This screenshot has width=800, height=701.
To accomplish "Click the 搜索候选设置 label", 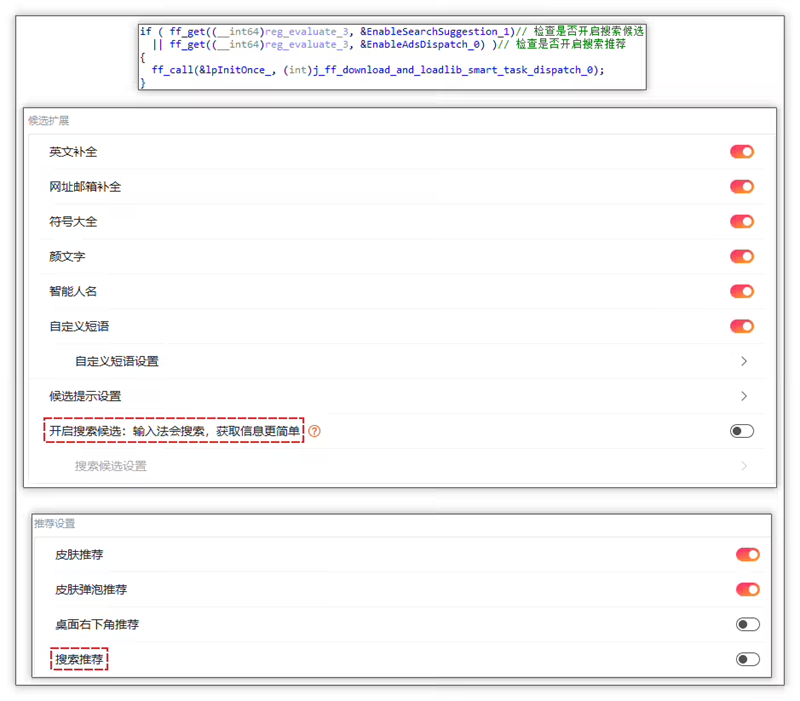I will (x=110, y=466).
